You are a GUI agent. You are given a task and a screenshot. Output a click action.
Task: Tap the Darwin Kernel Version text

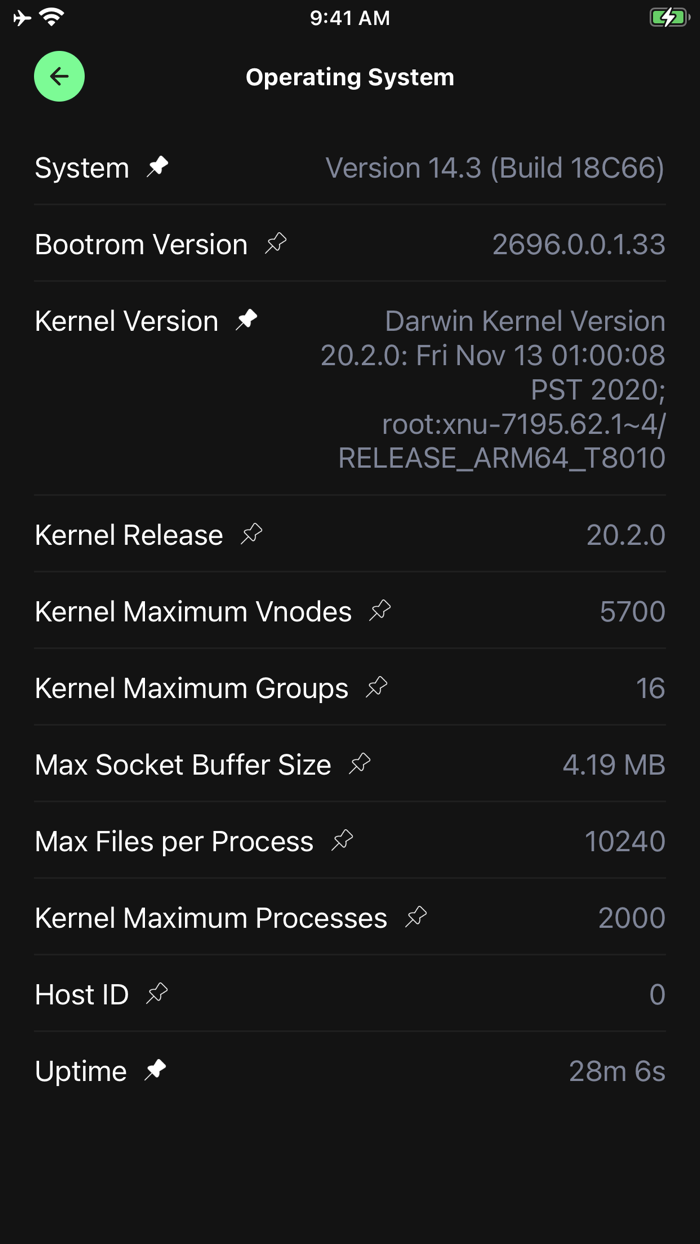(x=494, y=389)
